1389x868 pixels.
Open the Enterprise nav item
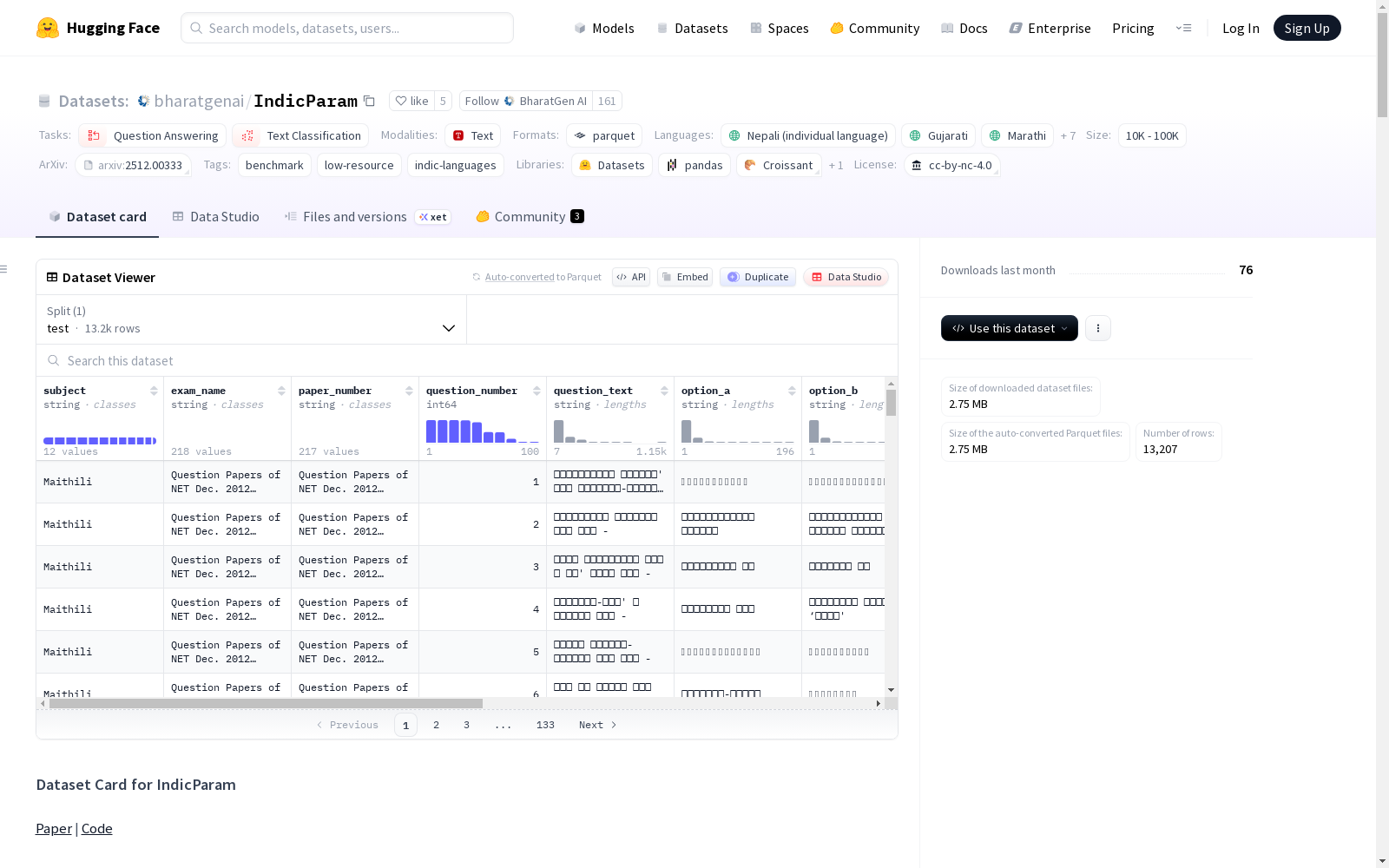(x=1050, y=28)
